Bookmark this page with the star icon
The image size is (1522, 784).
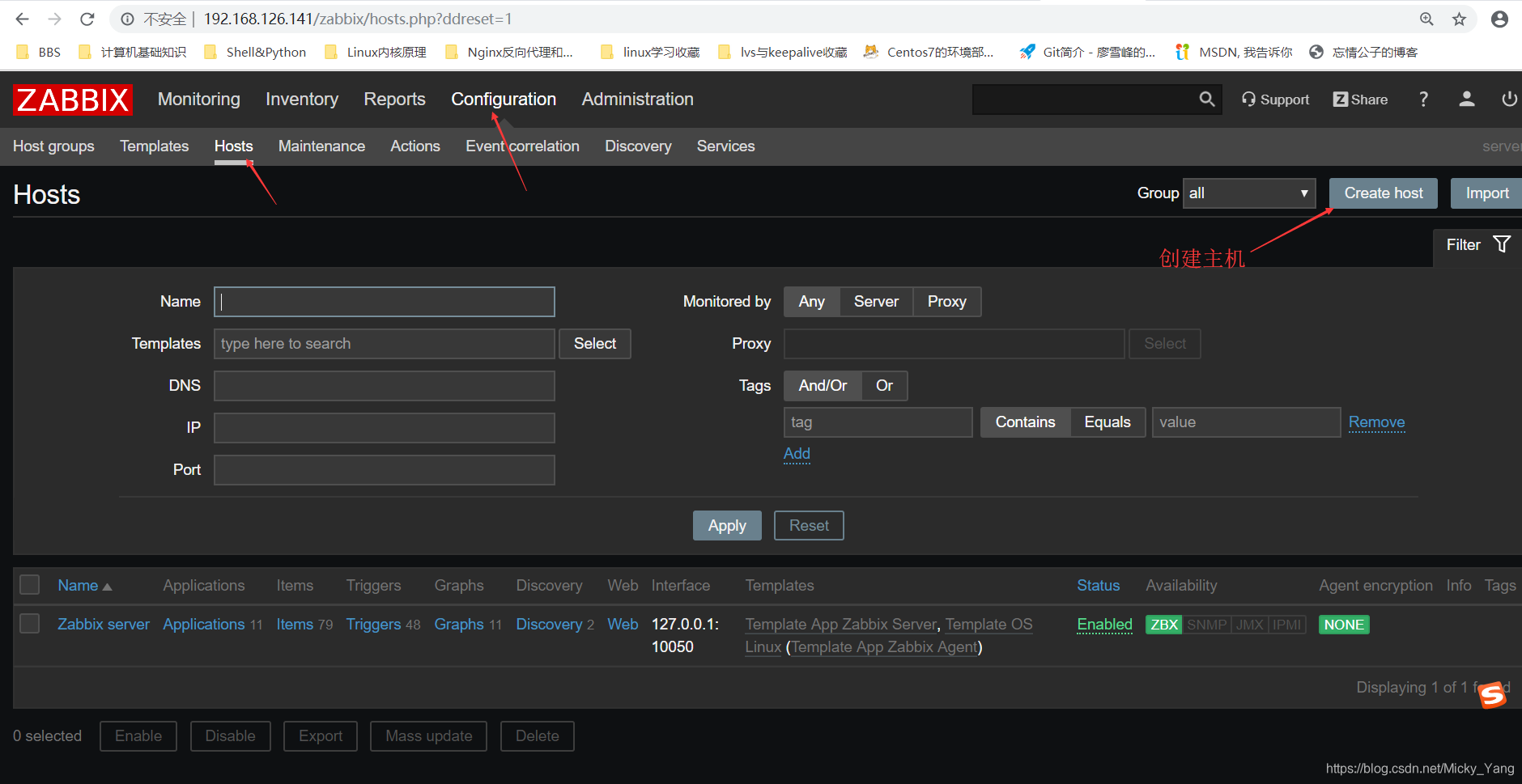click(x=1459, y=19)
